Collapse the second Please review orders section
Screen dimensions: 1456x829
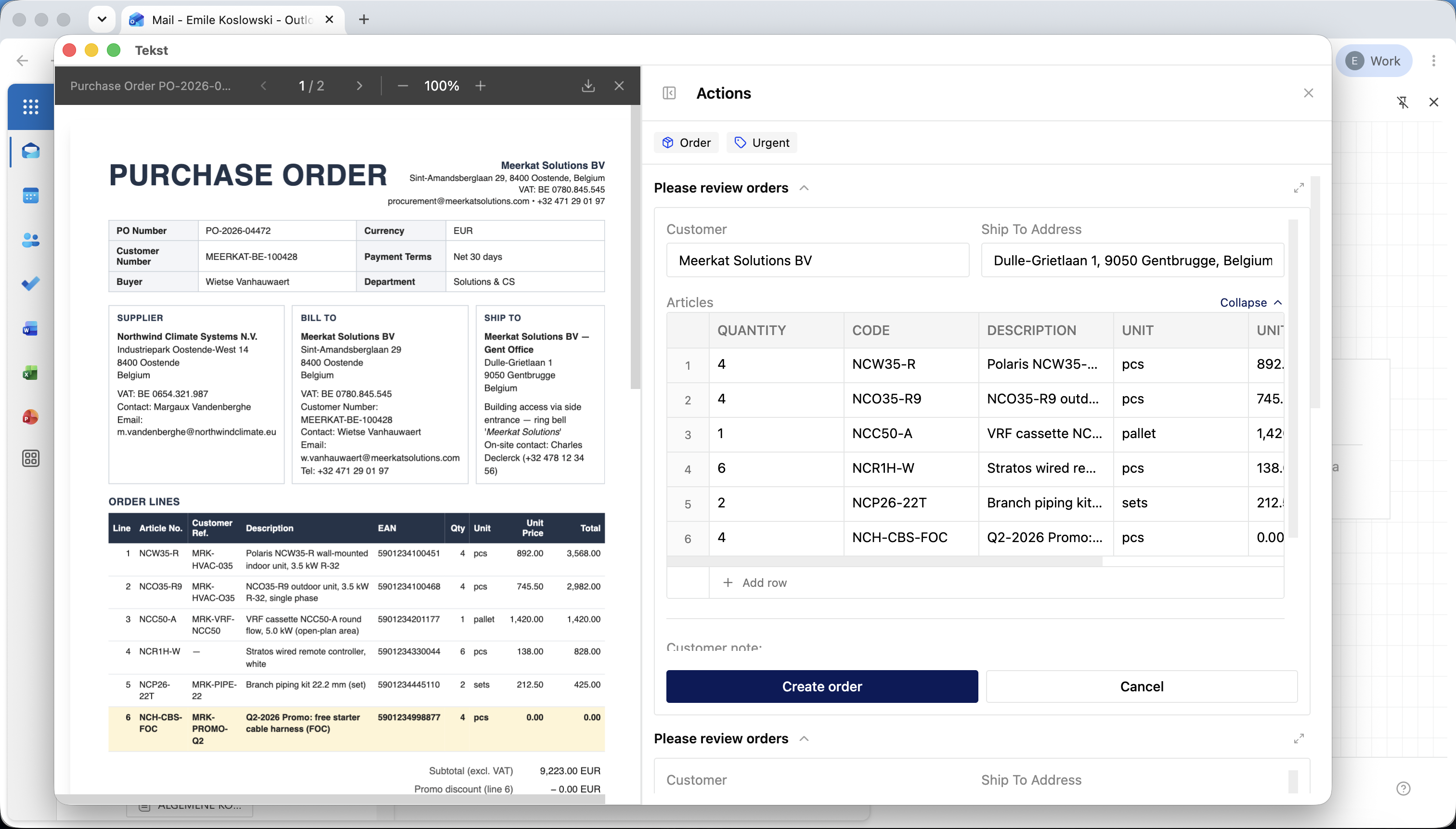point(804,738)
